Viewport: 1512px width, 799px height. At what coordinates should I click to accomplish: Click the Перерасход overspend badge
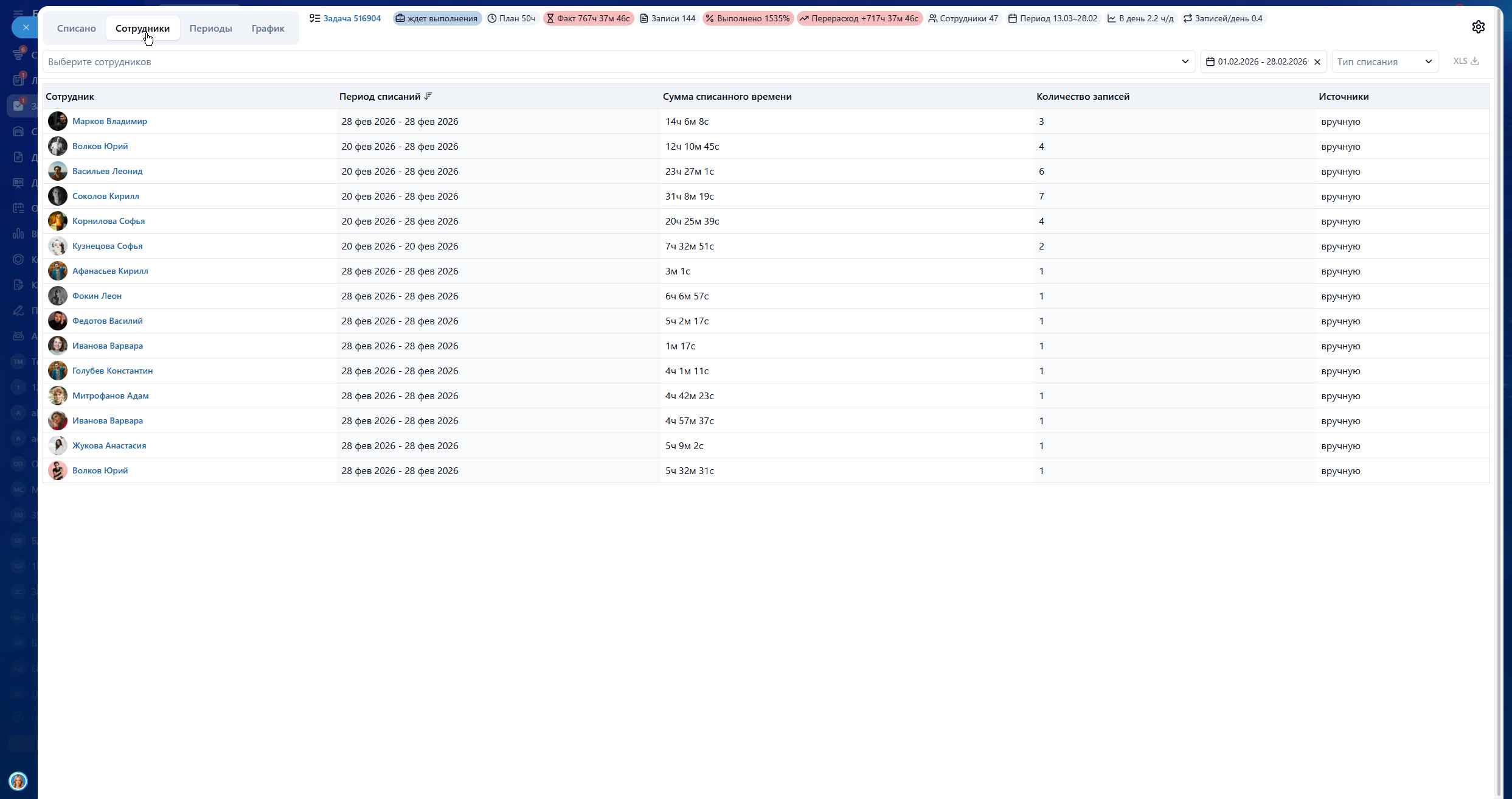point(859,18)
